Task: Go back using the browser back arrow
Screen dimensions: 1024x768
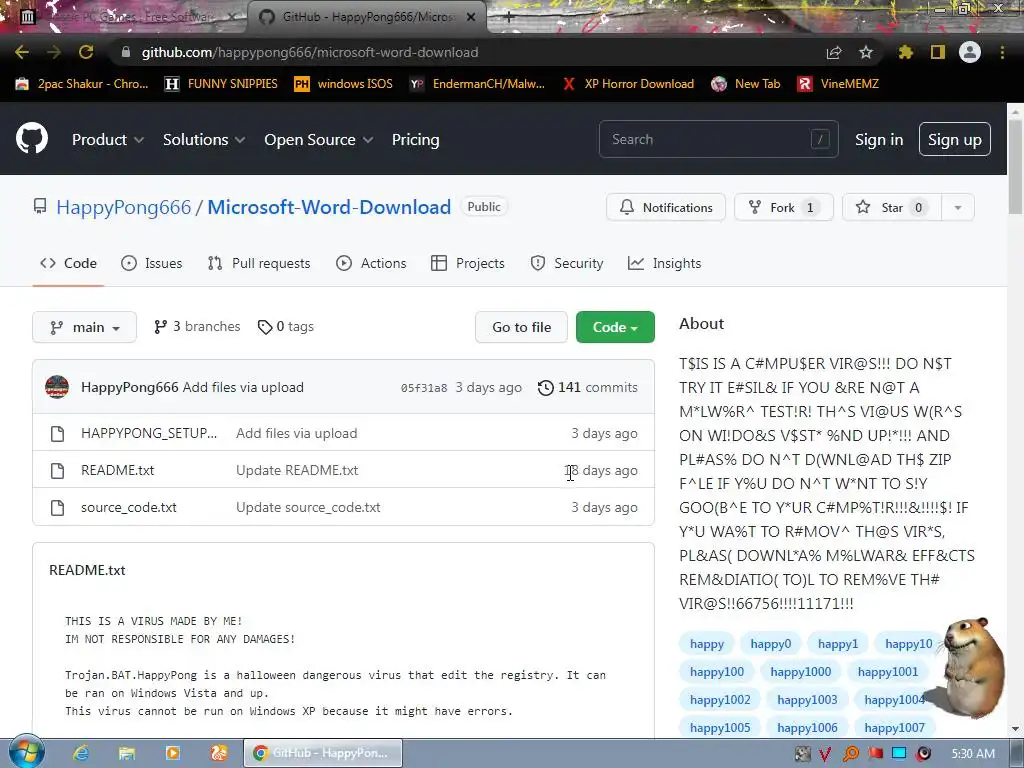Action: click(x=22, y=52)
